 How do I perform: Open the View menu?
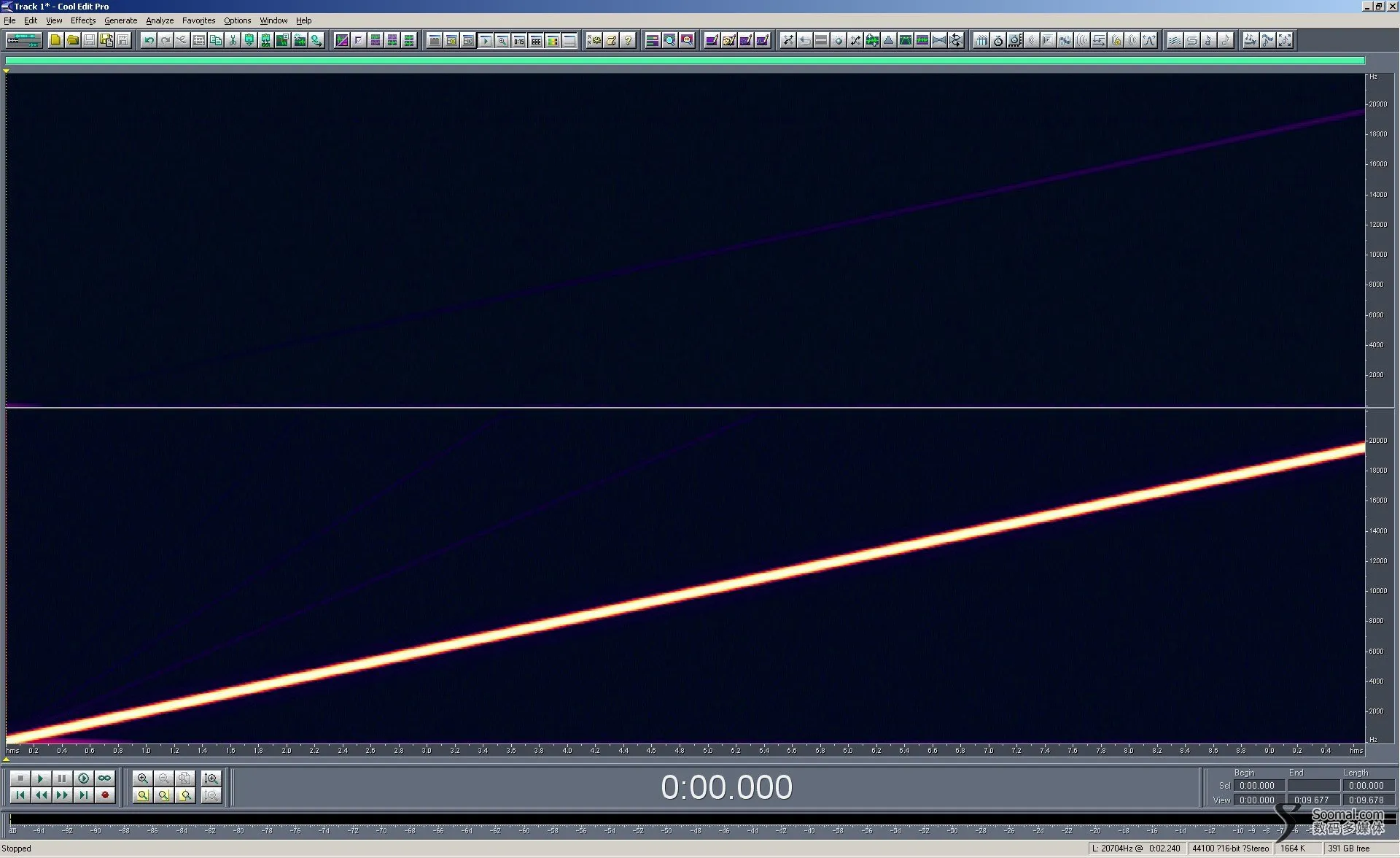point(54,20)
